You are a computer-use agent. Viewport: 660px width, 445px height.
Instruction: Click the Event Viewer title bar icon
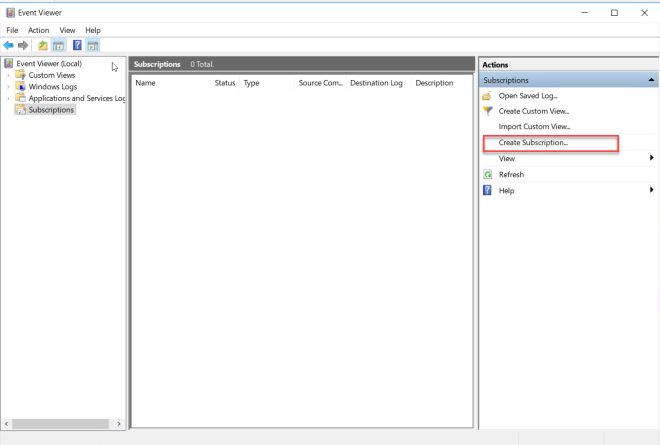tap(10, 13)
